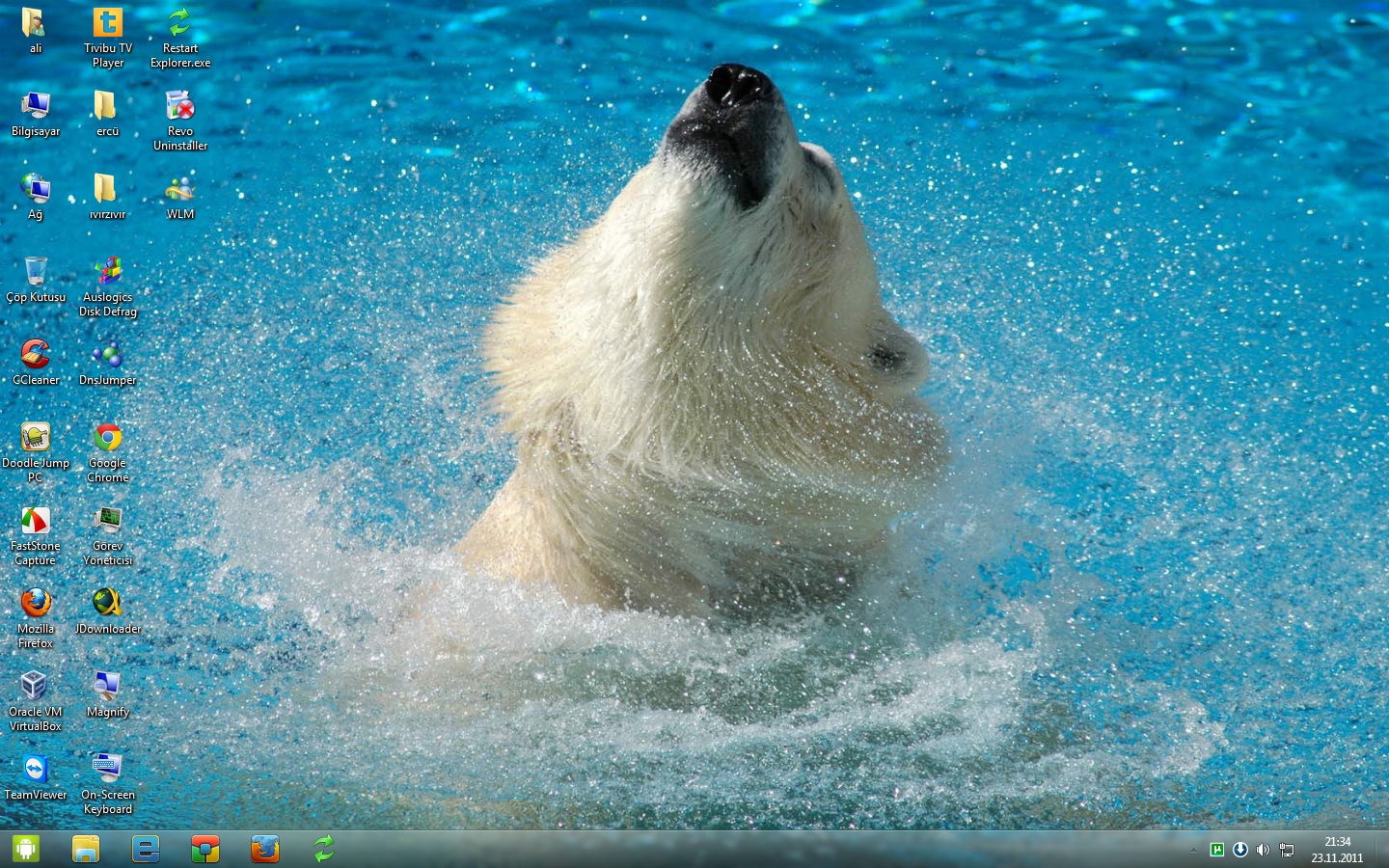Launch the WLM messenger shortcut
Viewport: 1389px width, 868px height.
pos(180,197)
